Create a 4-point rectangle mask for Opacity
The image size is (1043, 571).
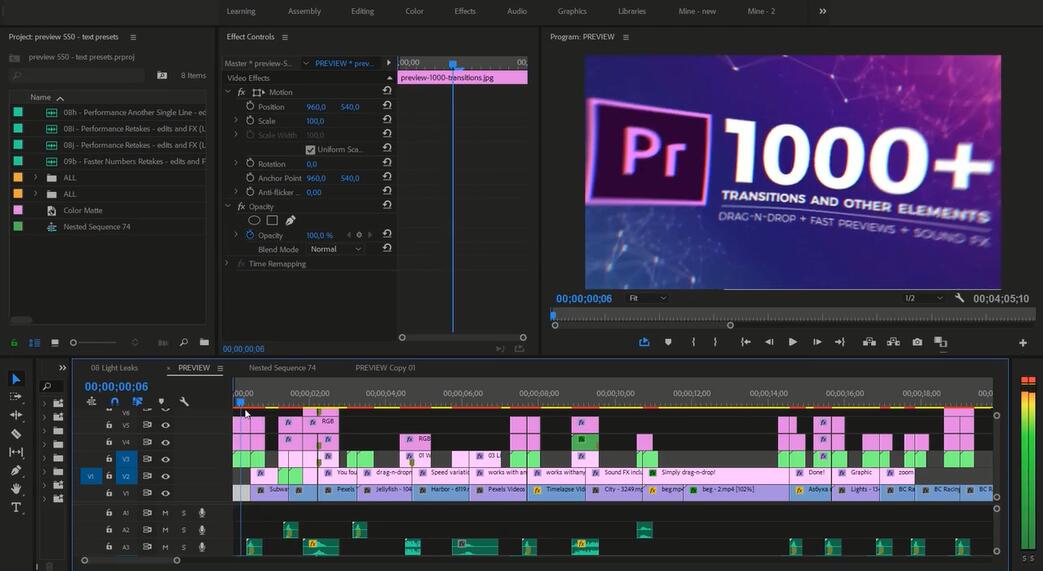click(x=272, y=220)
